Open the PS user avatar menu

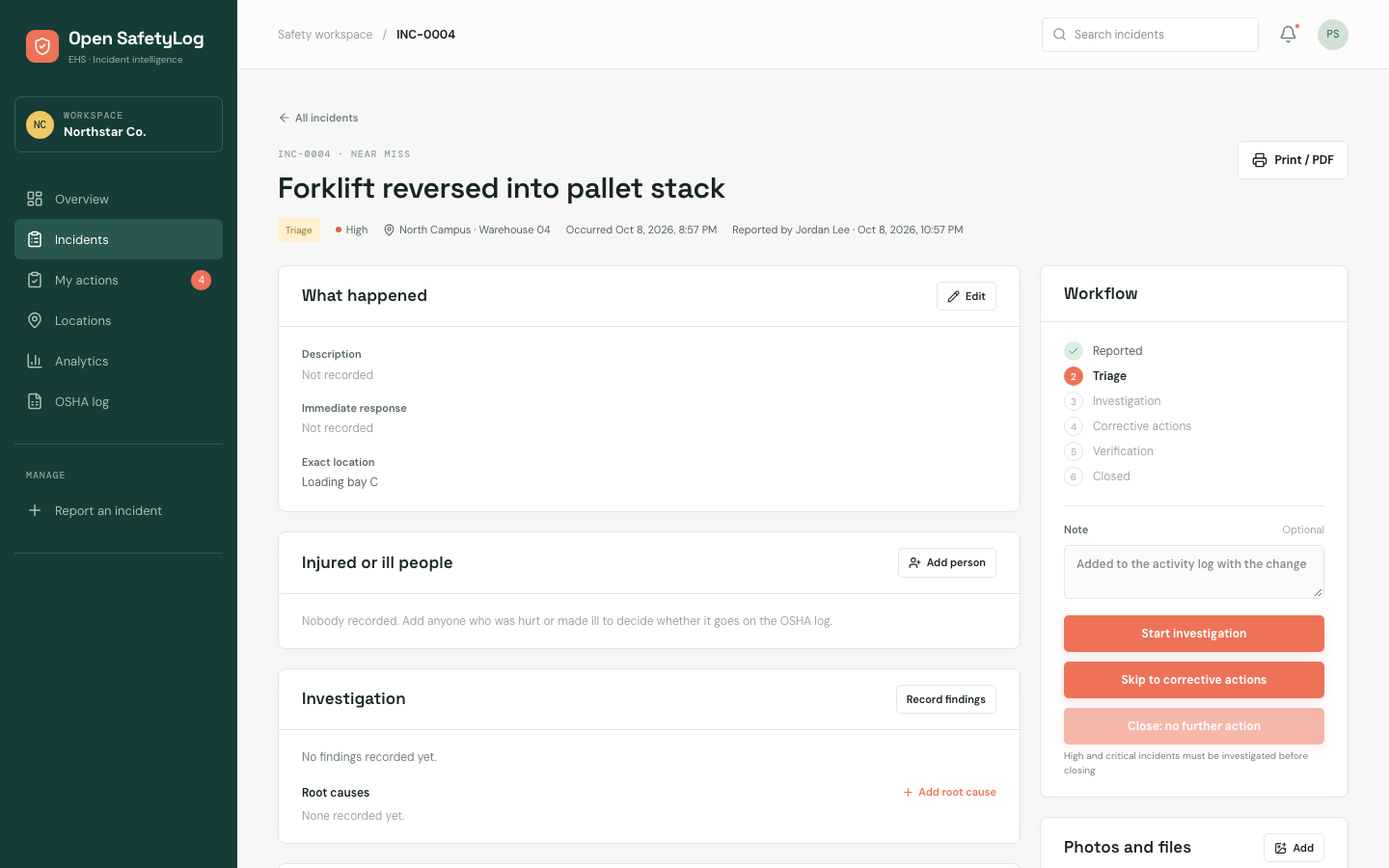pyautogui.click(x=1332, y=35)
